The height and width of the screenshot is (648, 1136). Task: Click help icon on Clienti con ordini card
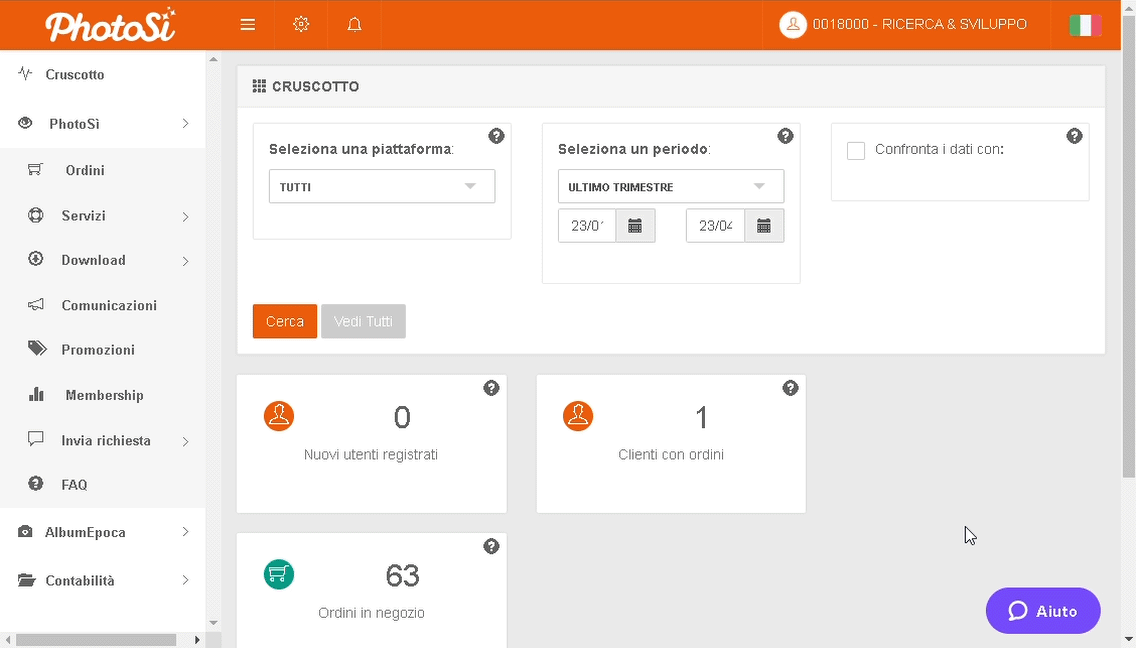click(790, 388)
